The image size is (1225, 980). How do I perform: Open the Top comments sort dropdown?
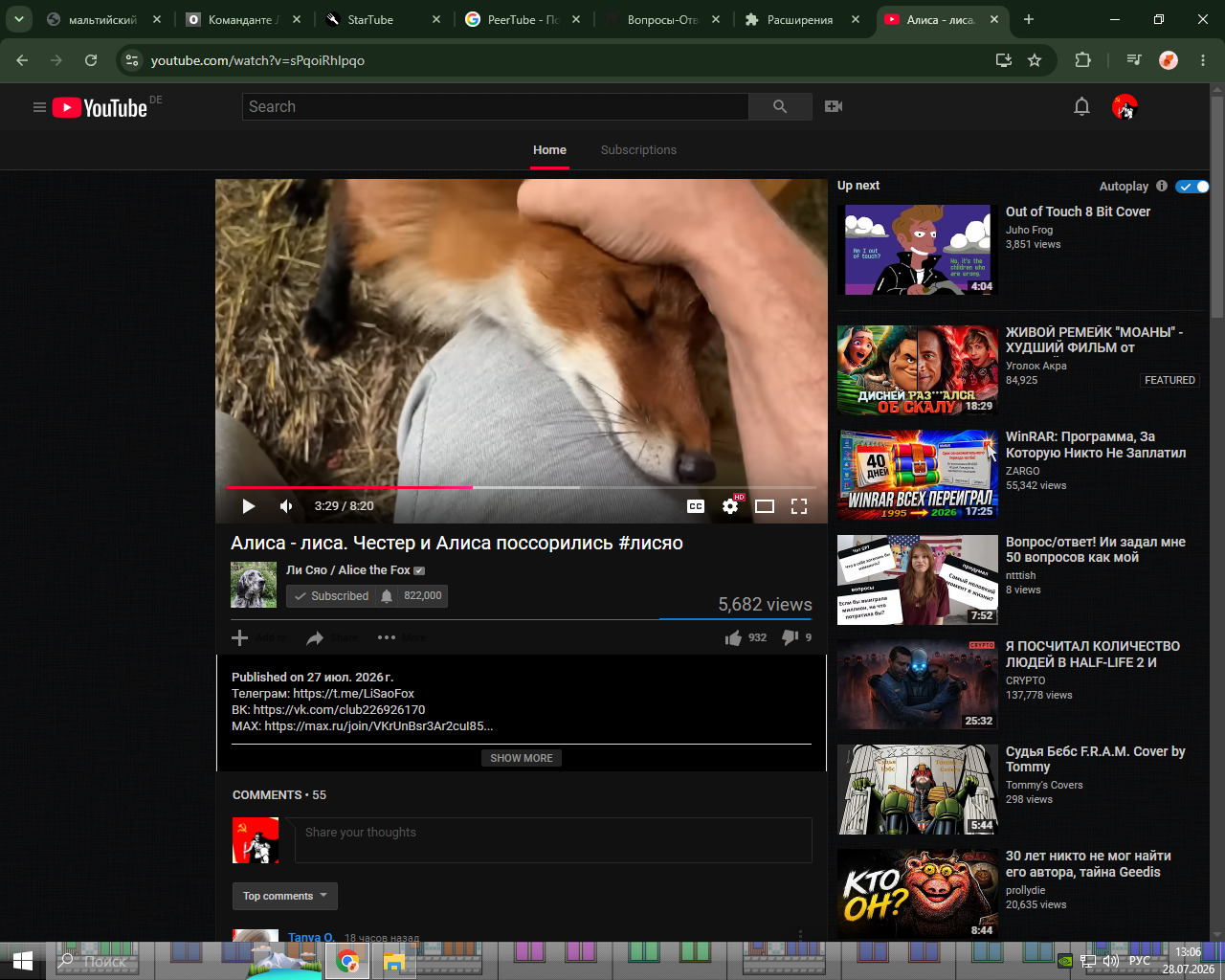point(284,896)
